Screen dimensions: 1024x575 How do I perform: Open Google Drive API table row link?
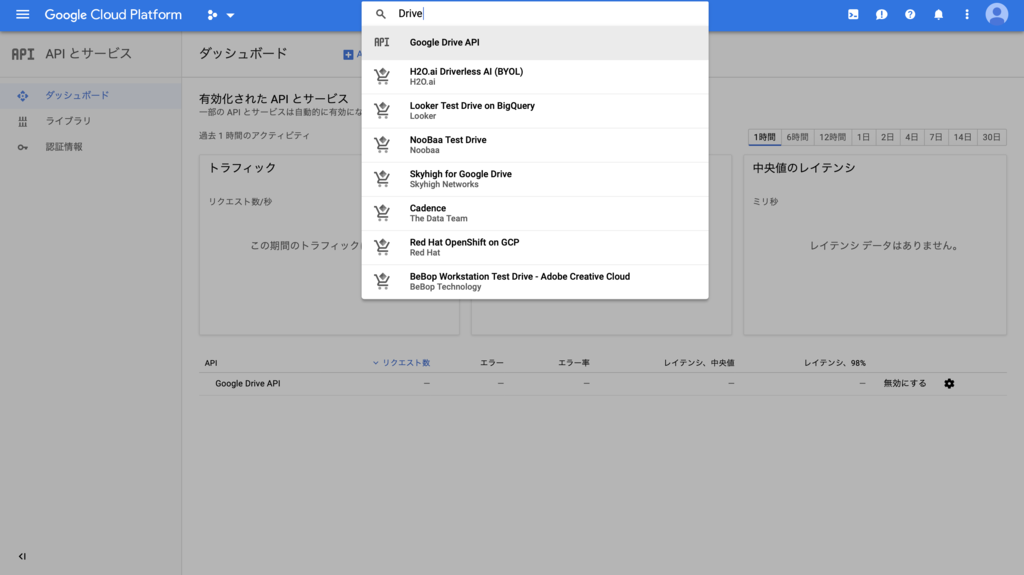248,384
